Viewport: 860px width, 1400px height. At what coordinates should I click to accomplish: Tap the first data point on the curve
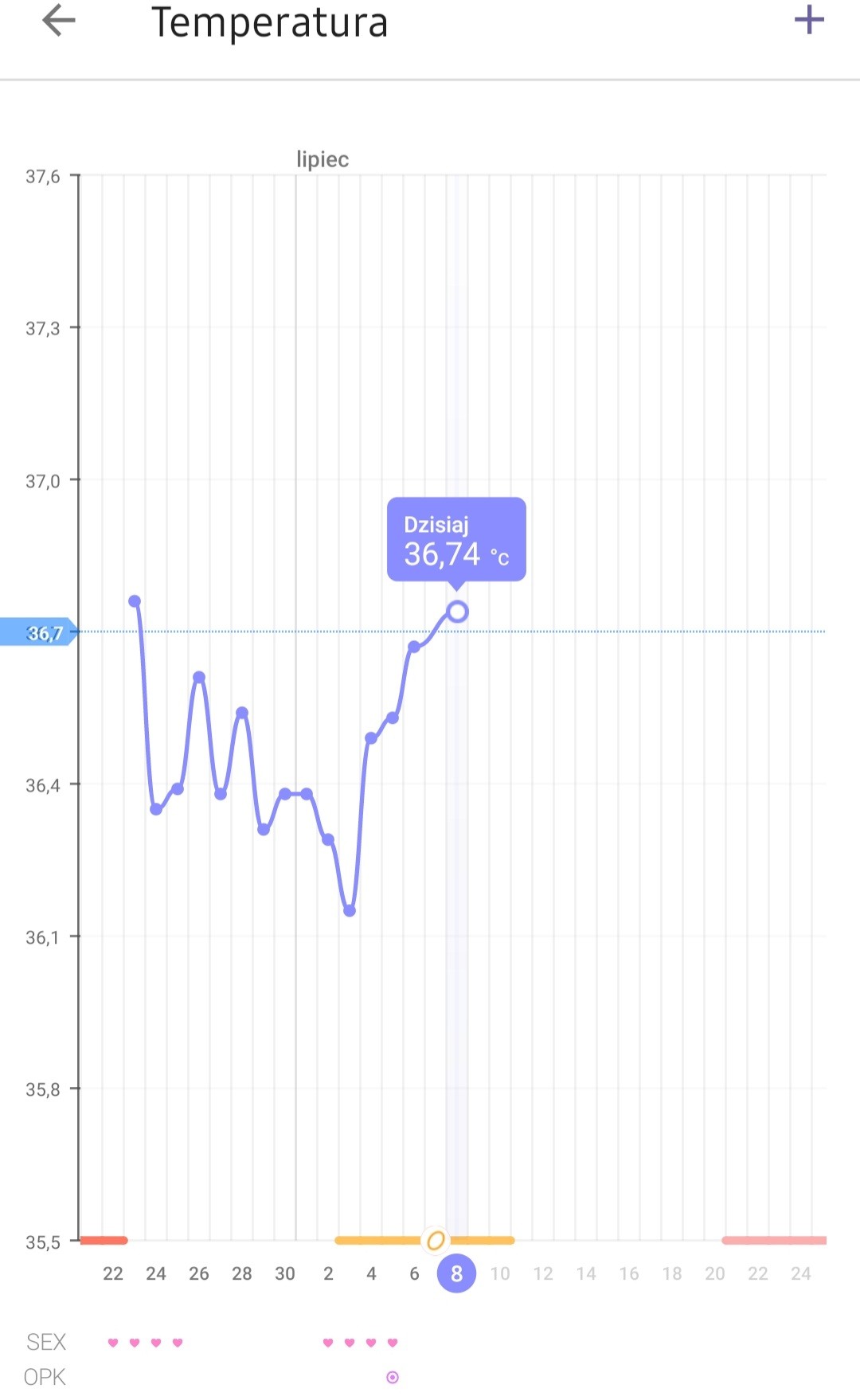[x=135, y=601]
